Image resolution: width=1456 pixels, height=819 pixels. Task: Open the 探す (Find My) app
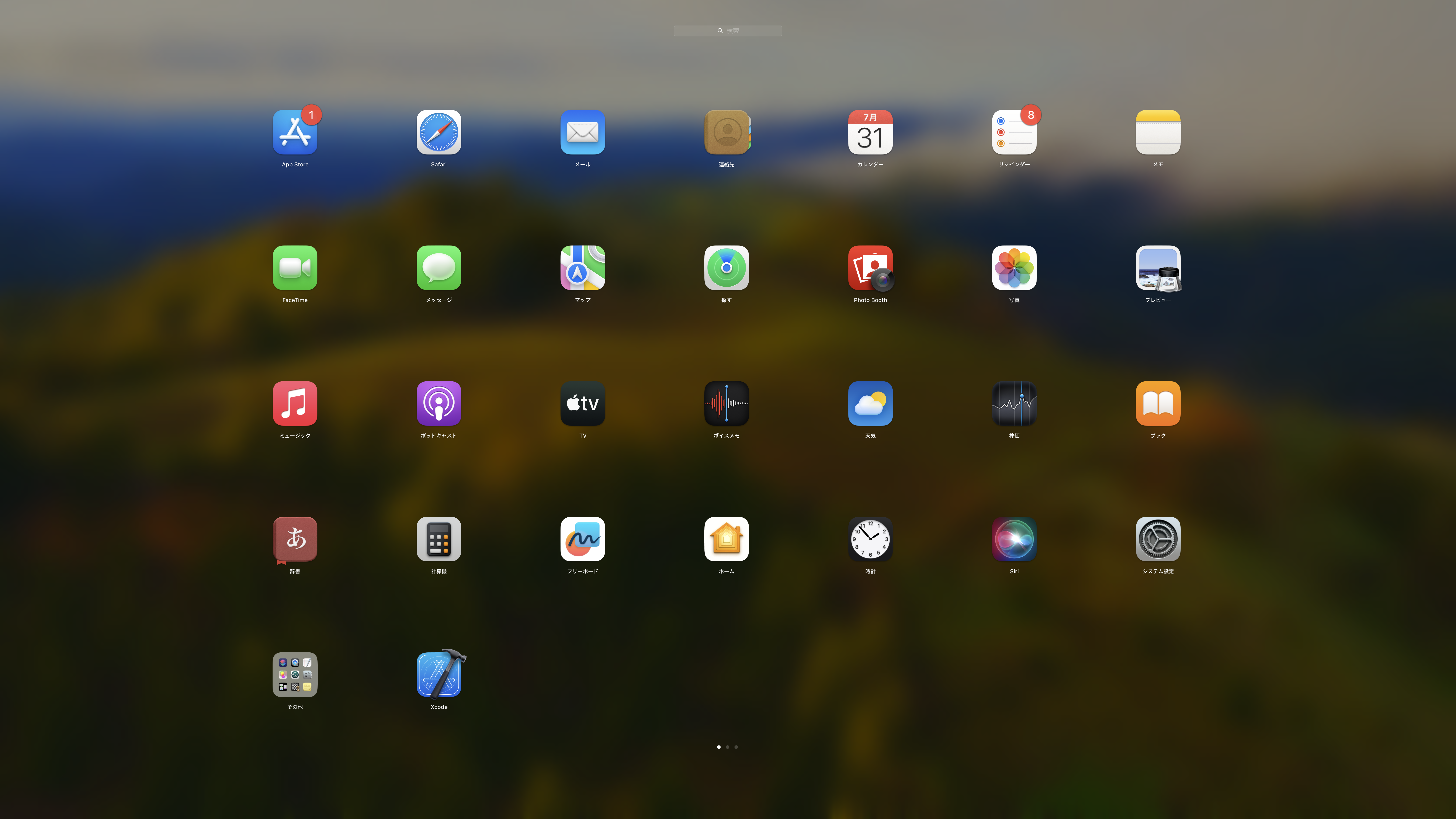[727, 268]
